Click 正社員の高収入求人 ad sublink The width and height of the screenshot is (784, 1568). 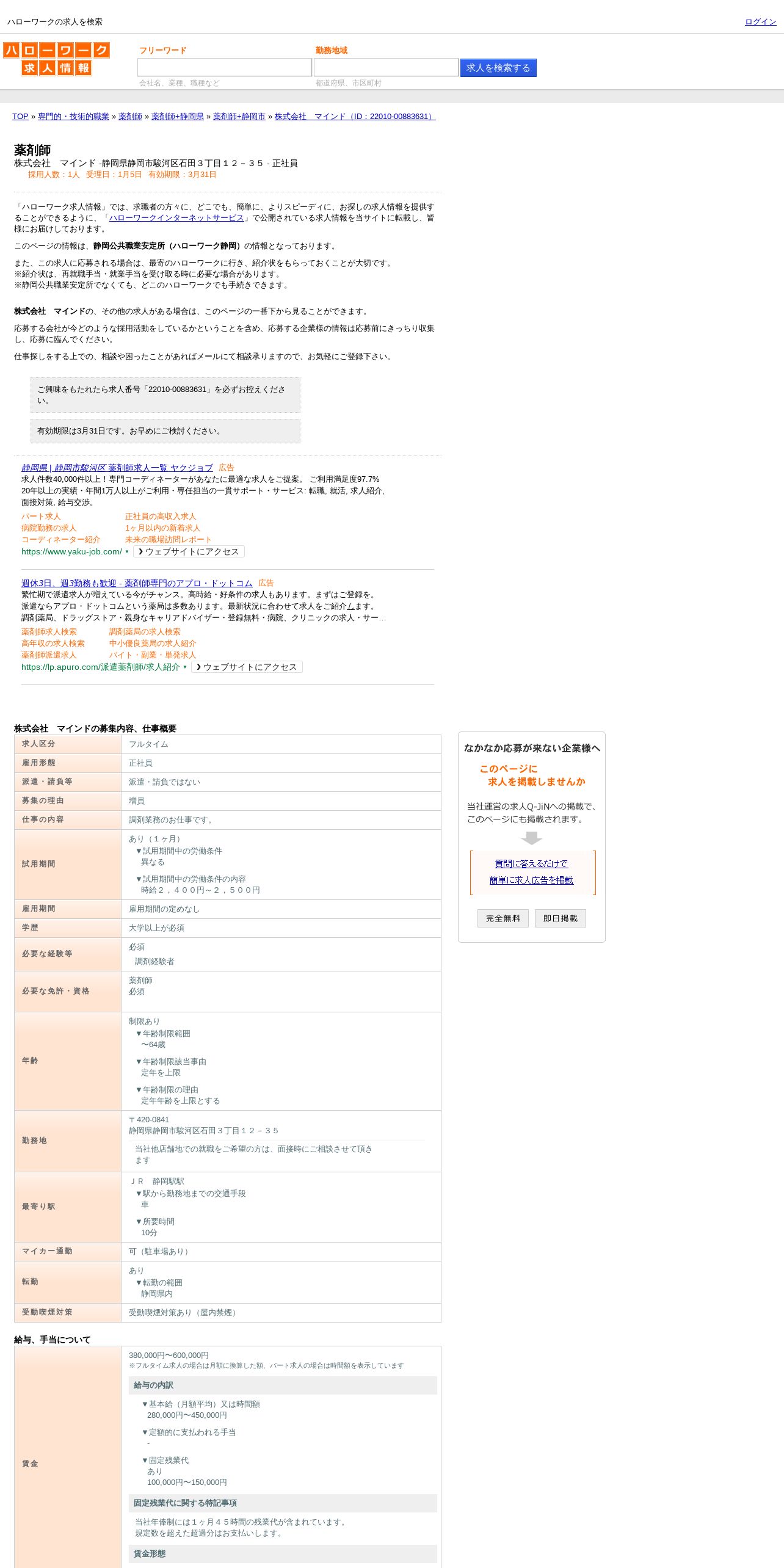pos(161,517)
